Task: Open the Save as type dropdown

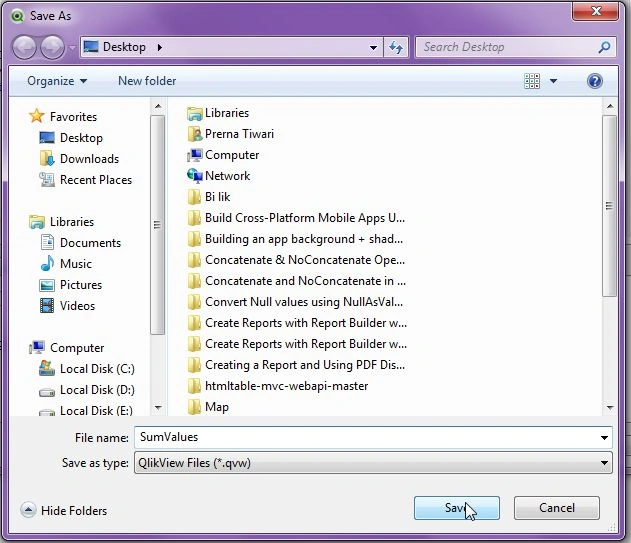Action: click(x=373, y=463)
